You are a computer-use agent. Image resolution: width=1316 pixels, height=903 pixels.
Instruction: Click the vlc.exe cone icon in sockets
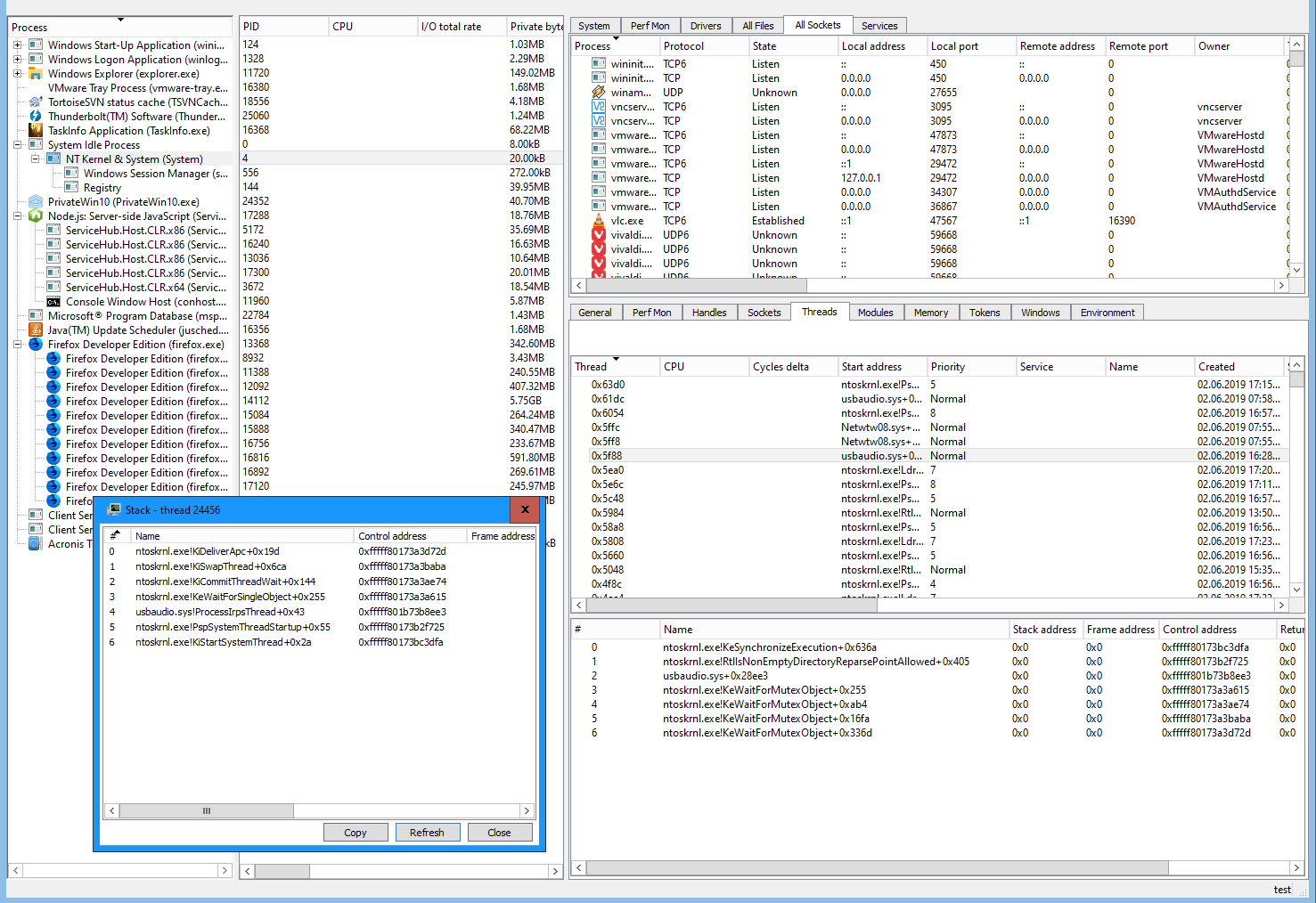pyautogui.click(x=599, y=220)
